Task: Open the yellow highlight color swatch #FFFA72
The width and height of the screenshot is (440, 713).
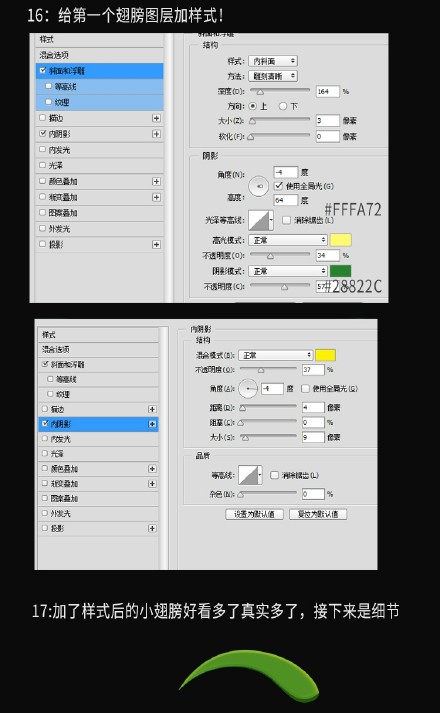Action: tap(340, 240)
